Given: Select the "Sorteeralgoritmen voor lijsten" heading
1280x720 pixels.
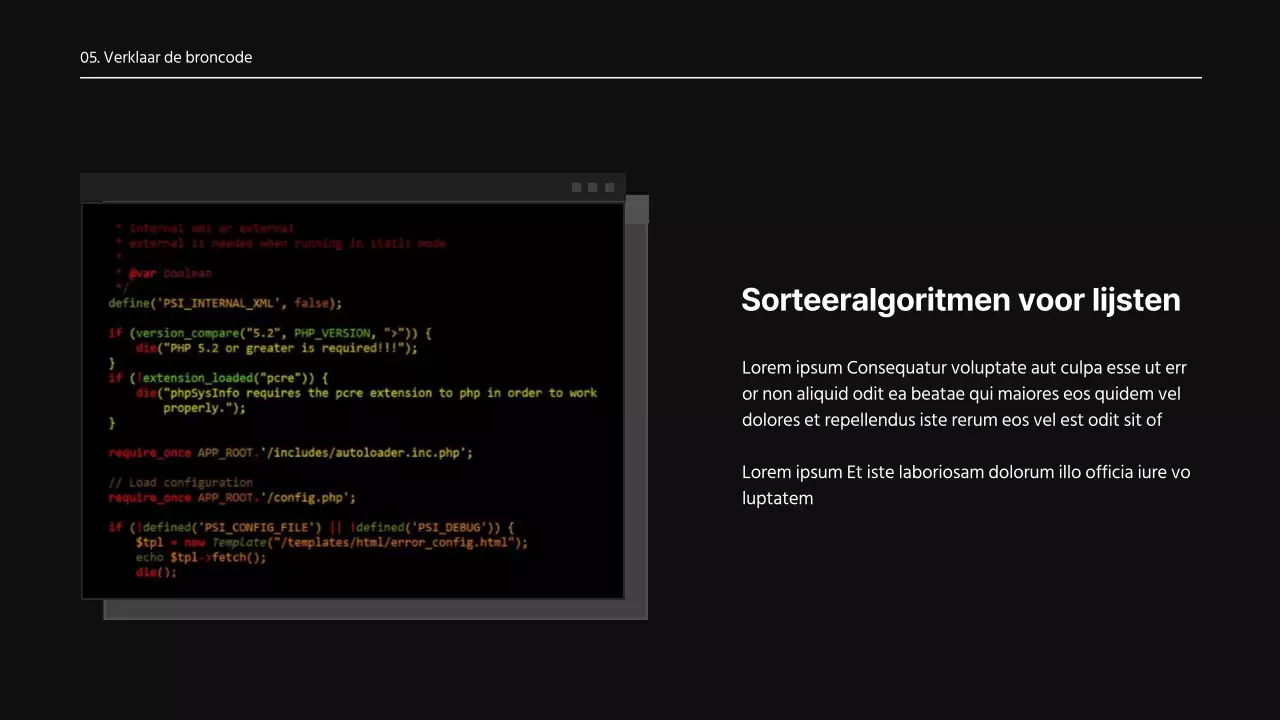Looking at the screenshot, I should coord(960,300).
